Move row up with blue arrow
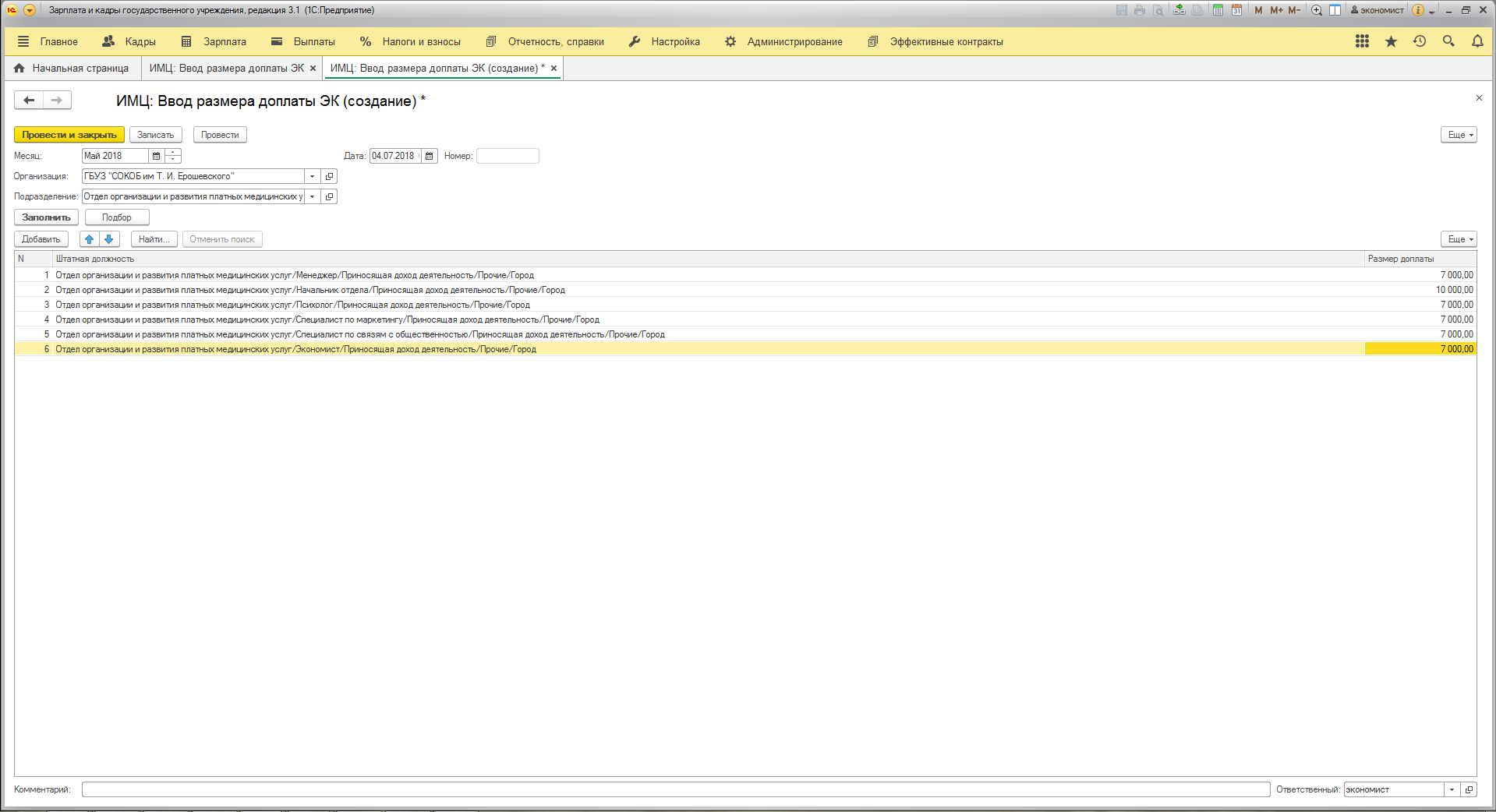This screenshot has width=1496, height=812. coord(90,239)
